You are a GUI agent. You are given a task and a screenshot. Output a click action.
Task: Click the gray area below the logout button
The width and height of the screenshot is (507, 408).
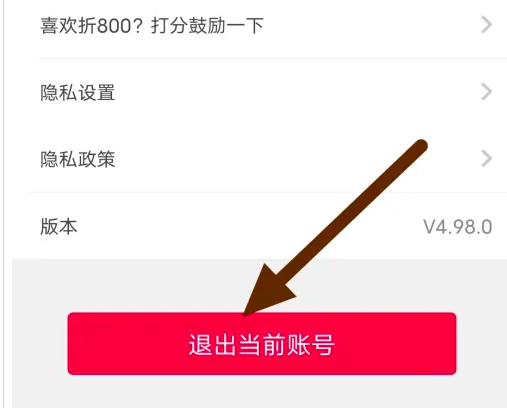[x=262, y=392]
